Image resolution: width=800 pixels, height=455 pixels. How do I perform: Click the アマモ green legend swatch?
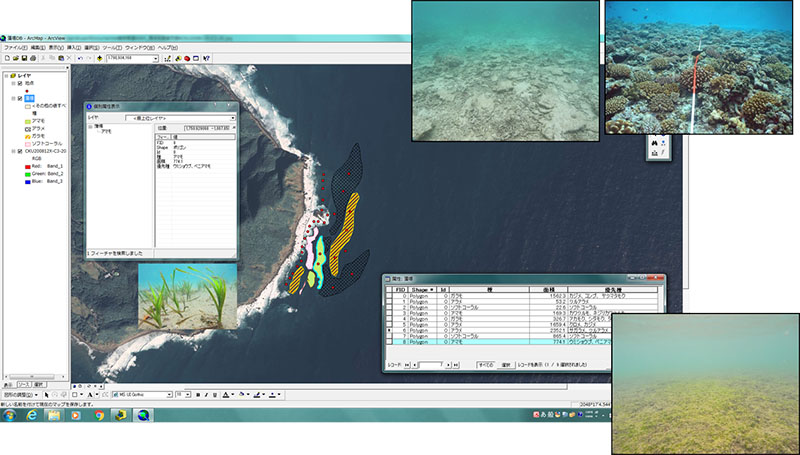pos(29,119)
